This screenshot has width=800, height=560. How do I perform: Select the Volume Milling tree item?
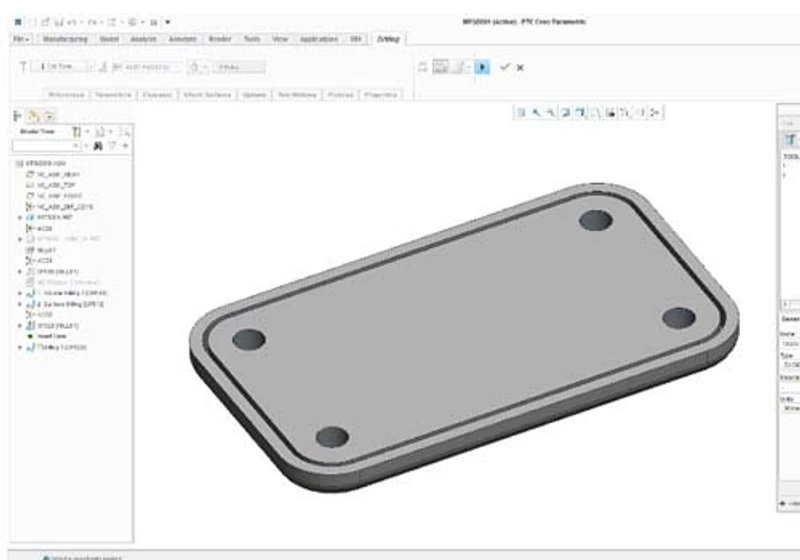tap(66, 293)
